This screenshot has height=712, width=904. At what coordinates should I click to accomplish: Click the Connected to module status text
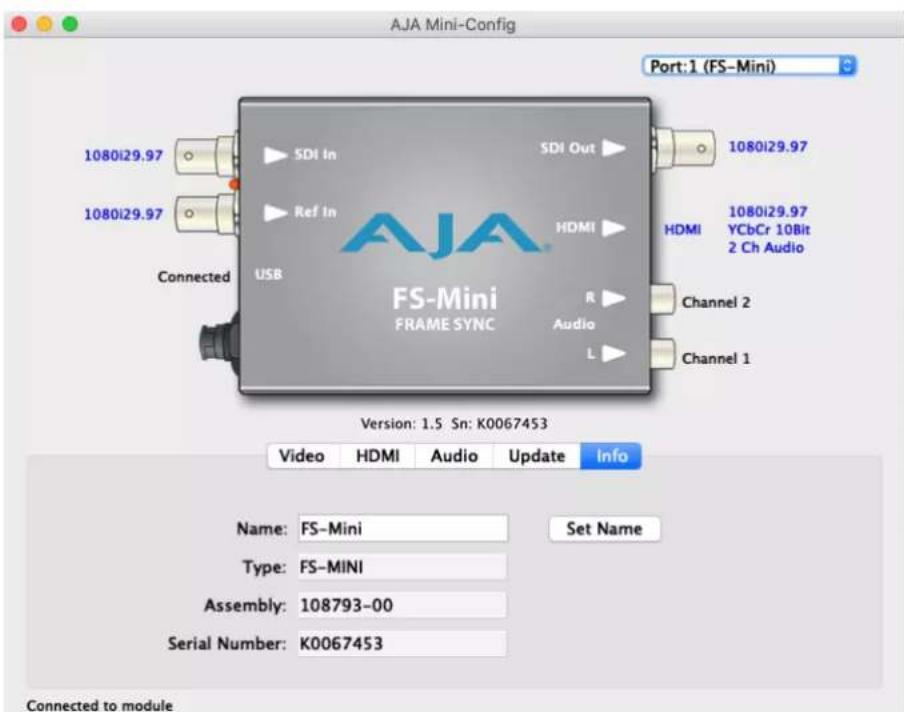coord(99,705)
